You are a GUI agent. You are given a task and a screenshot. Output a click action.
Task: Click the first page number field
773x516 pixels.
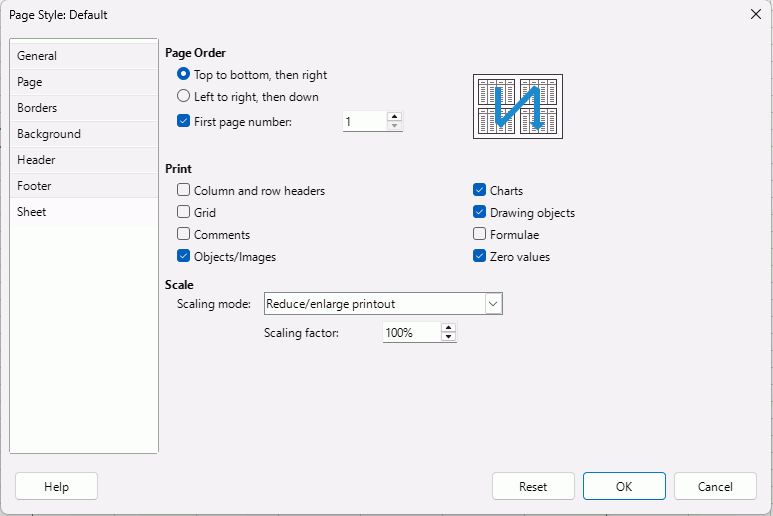point(364,121)
